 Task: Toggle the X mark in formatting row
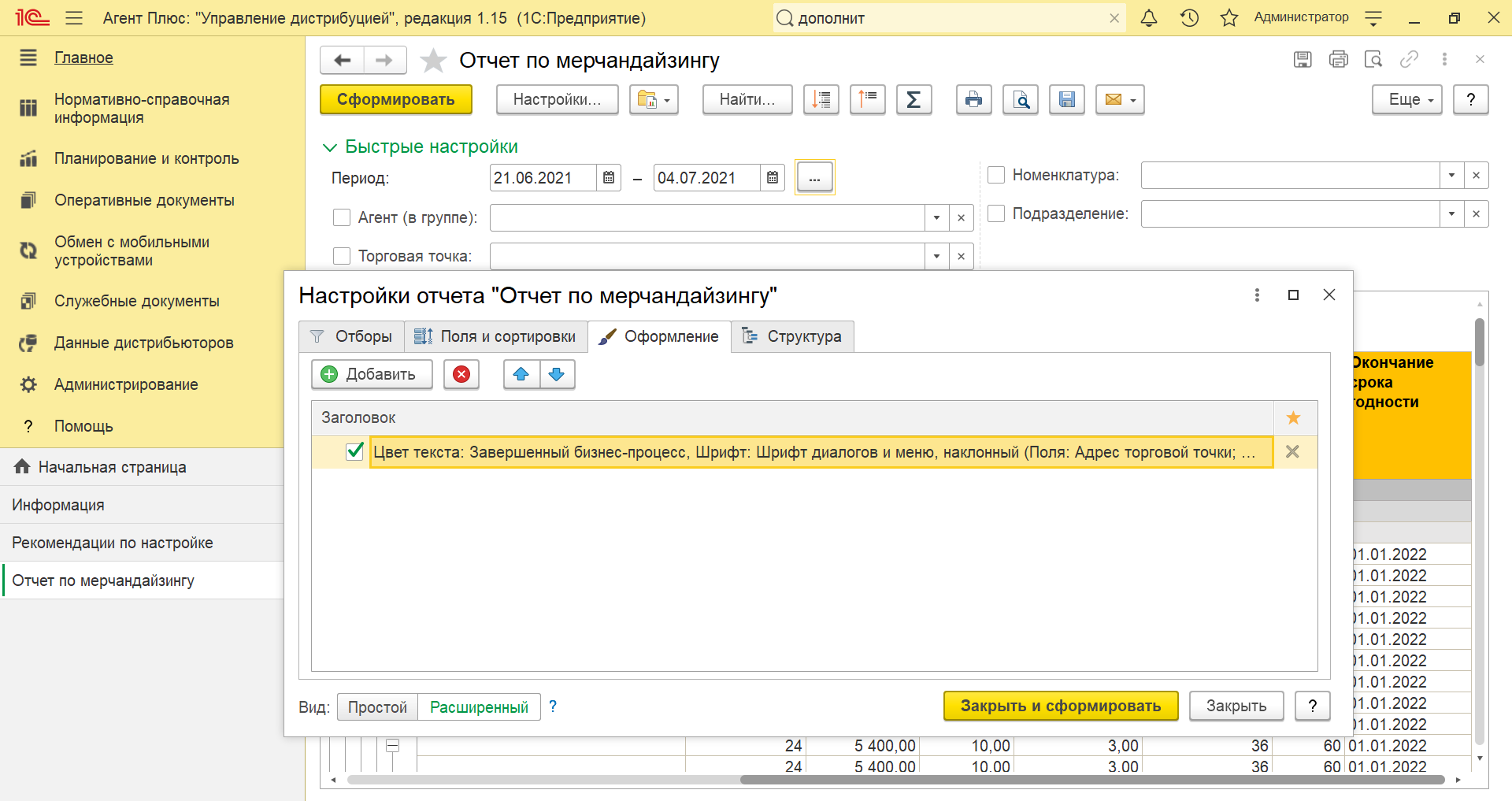coord(1292,452)
